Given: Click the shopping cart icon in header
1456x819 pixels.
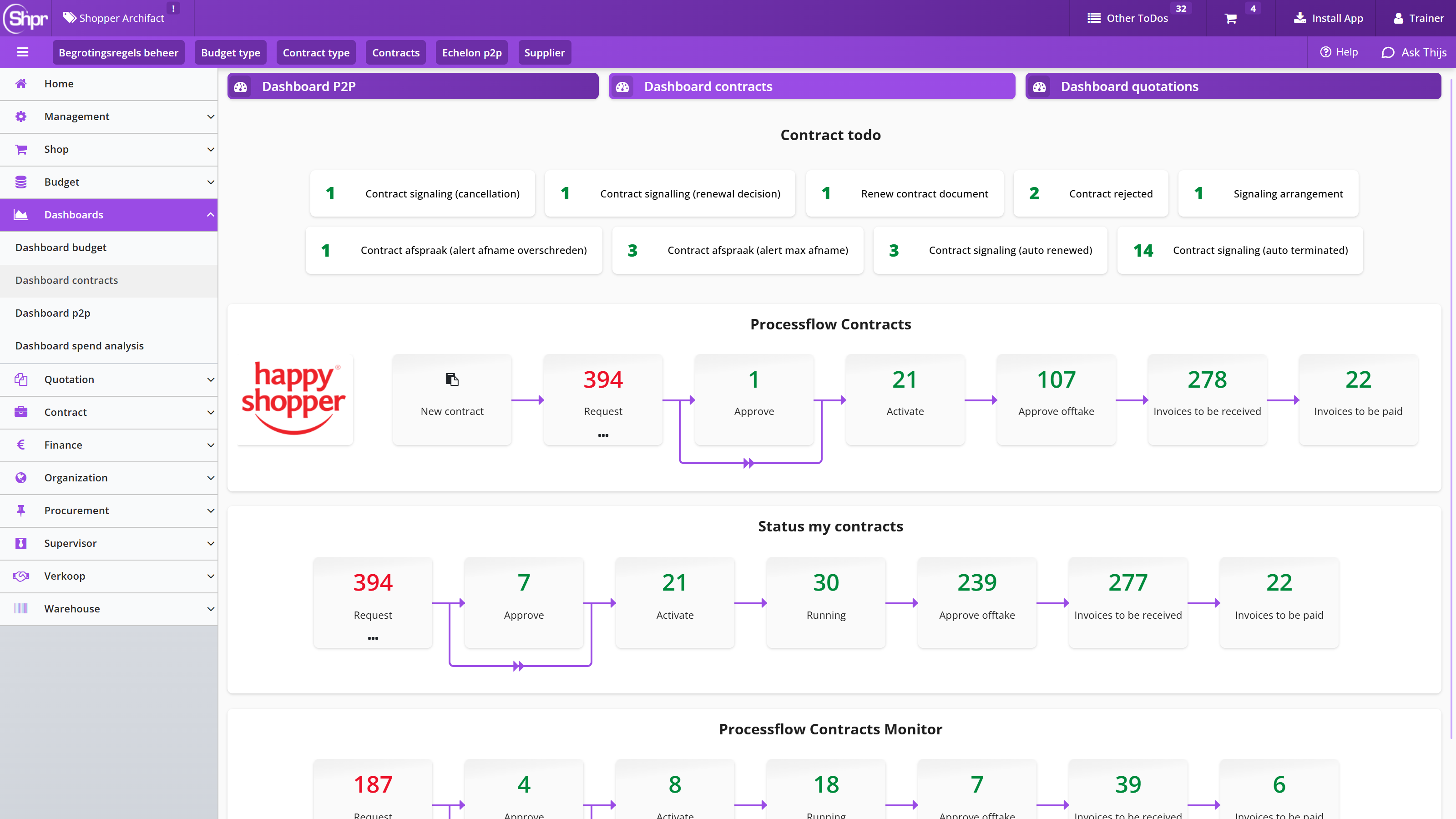Looking at the screenshot, I should coord(1230,19).
